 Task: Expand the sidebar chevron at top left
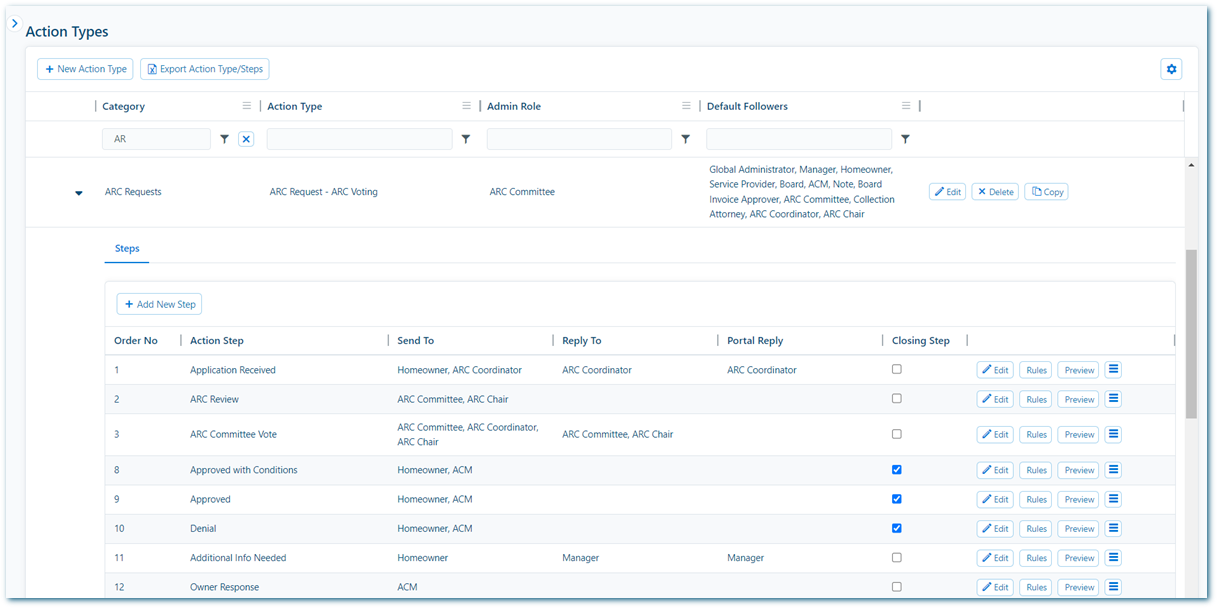point(14,23)
